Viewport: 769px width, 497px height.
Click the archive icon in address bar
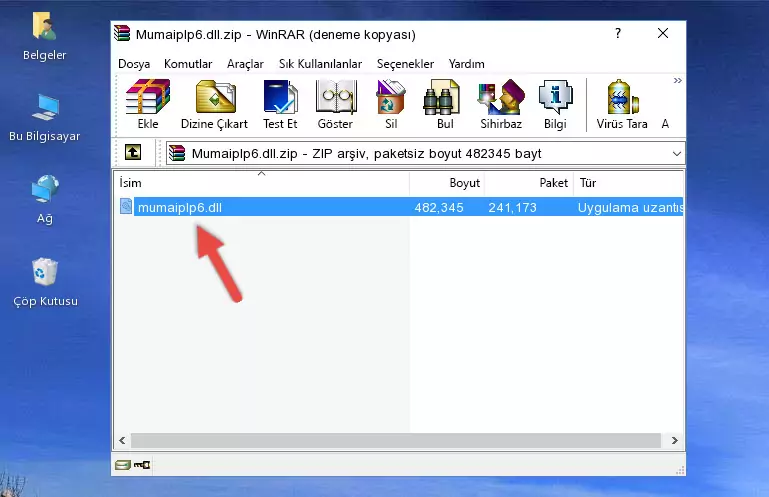[177, 153]
